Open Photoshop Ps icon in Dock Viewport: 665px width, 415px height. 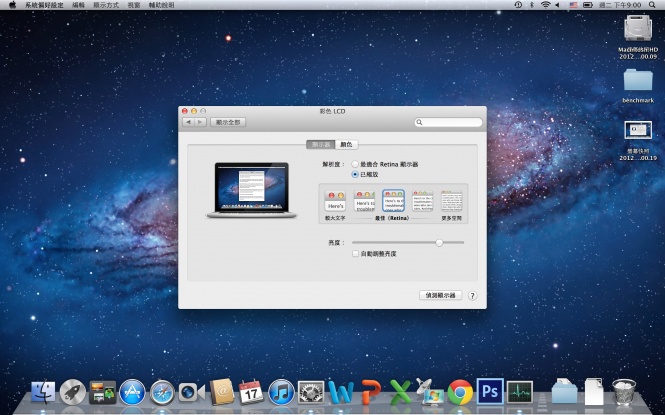(x=490, y=392)
